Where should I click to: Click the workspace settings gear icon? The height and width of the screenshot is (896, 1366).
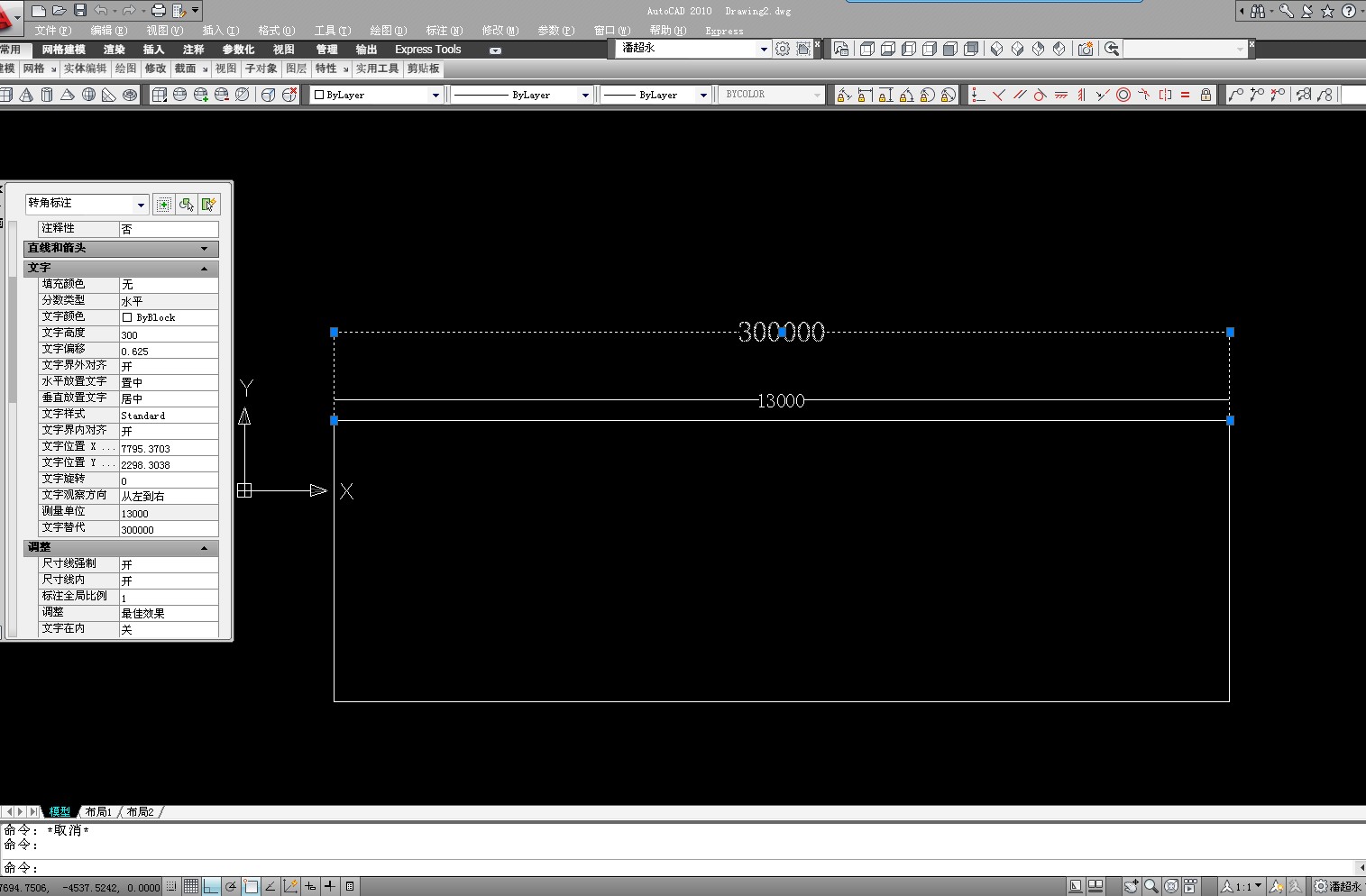[783, 49]
